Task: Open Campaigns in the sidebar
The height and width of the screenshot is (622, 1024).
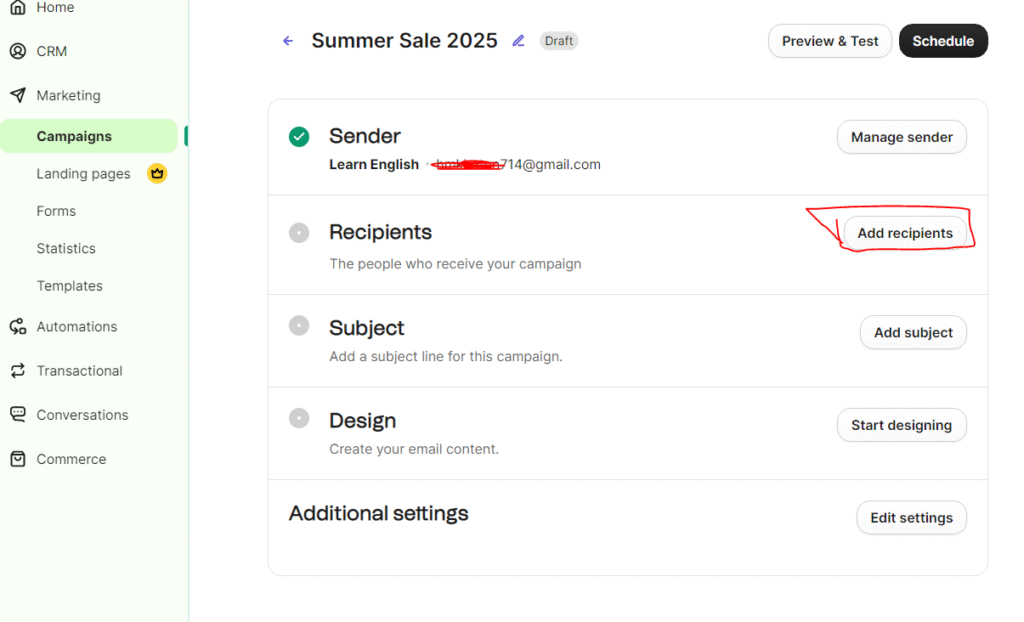Action: (x=74, y=136)
